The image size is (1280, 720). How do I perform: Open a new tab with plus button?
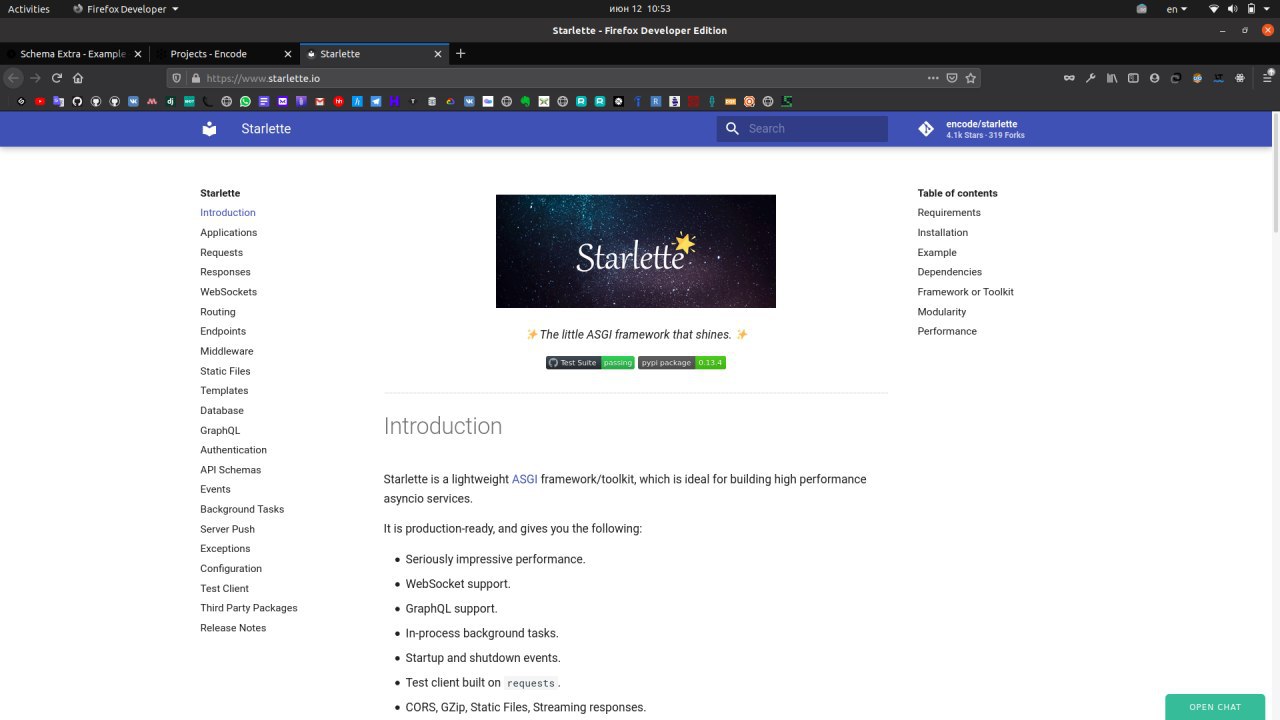[x=460, y=54]
